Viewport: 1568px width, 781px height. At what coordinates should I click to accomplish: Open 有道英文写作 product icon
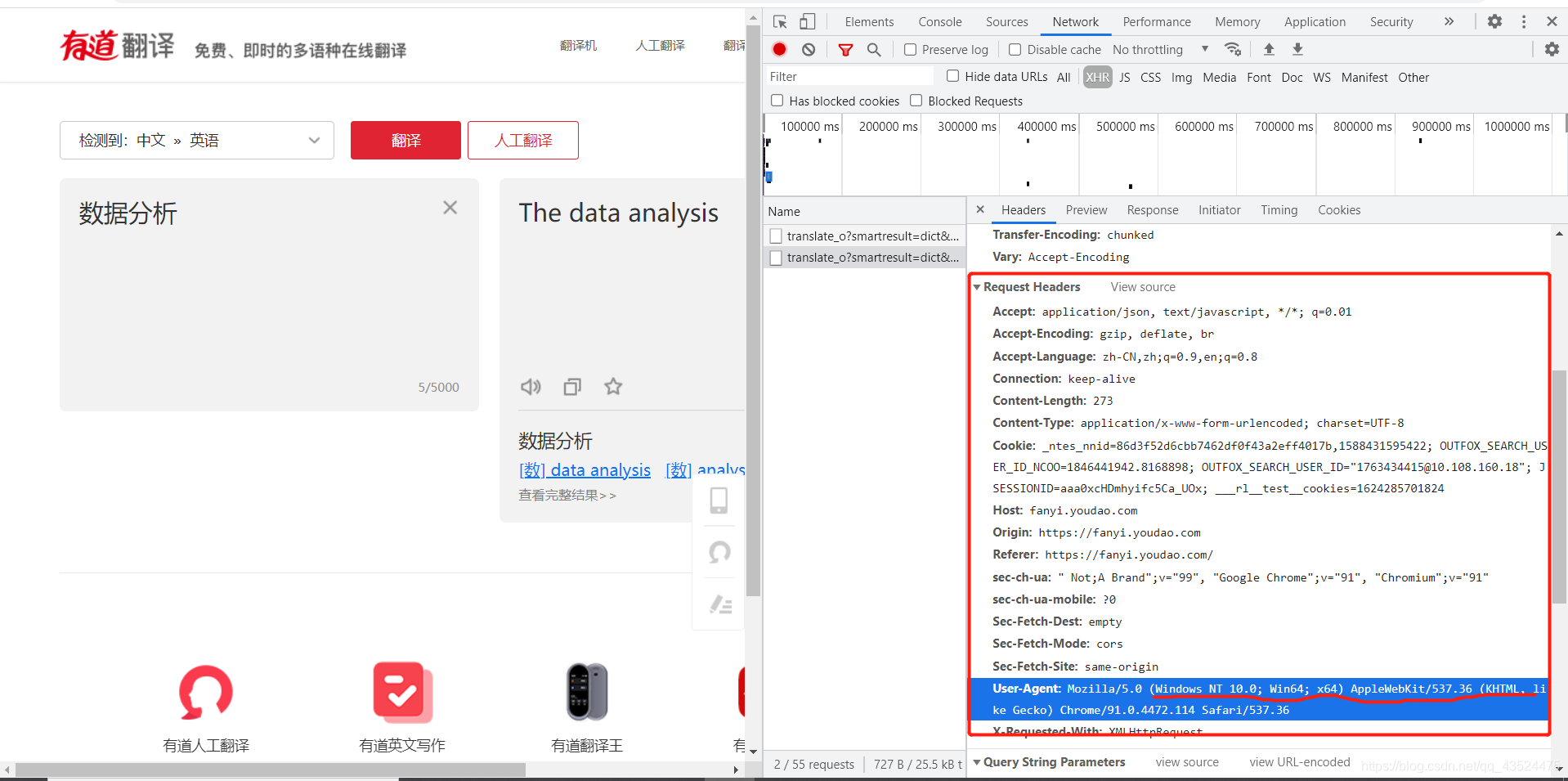[402, 692]
